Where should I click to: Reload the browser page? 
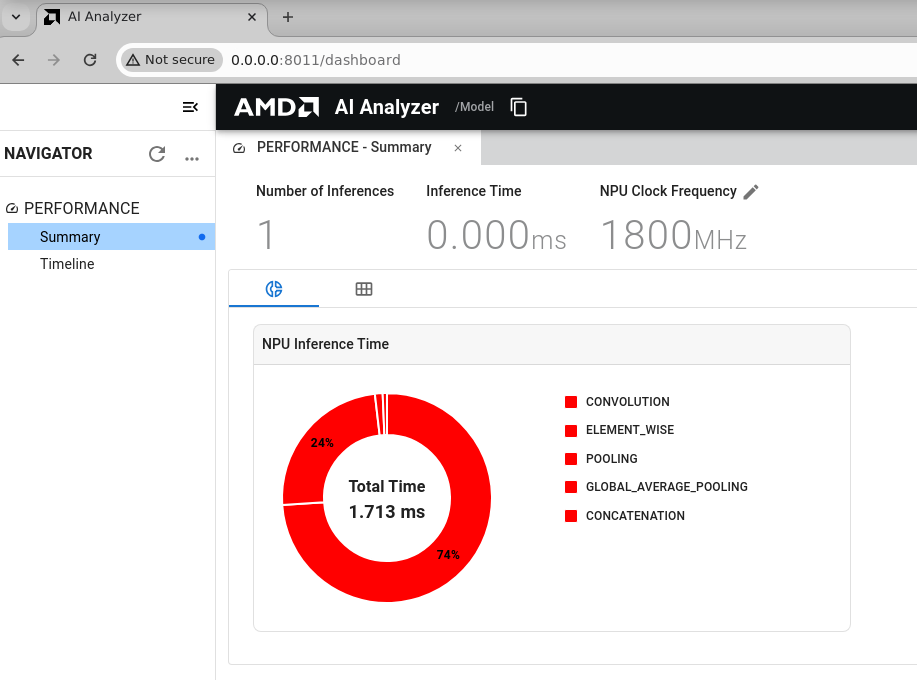point(90,60)
